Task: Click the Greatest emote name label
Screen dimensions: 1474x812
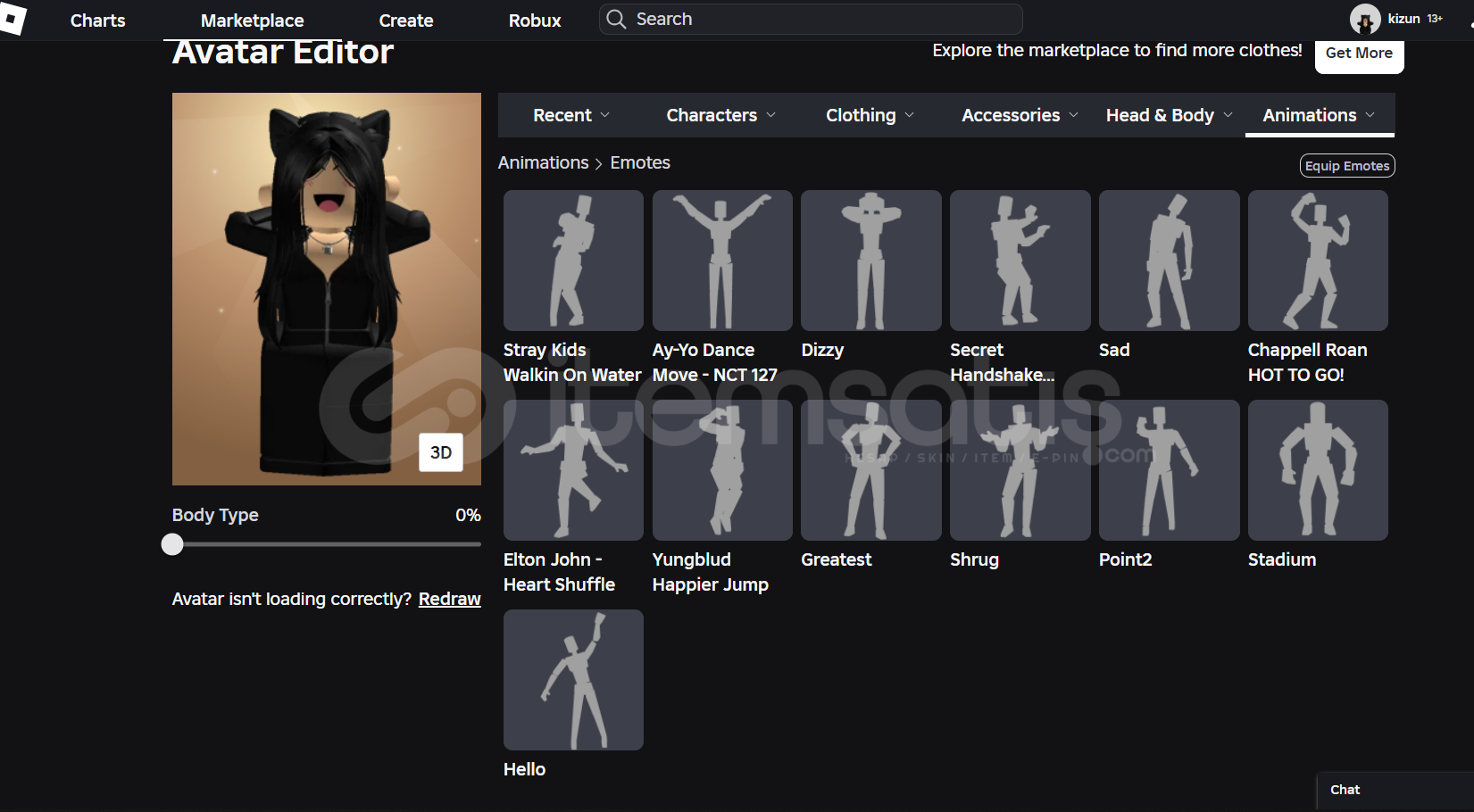Action: coord(837,559)
